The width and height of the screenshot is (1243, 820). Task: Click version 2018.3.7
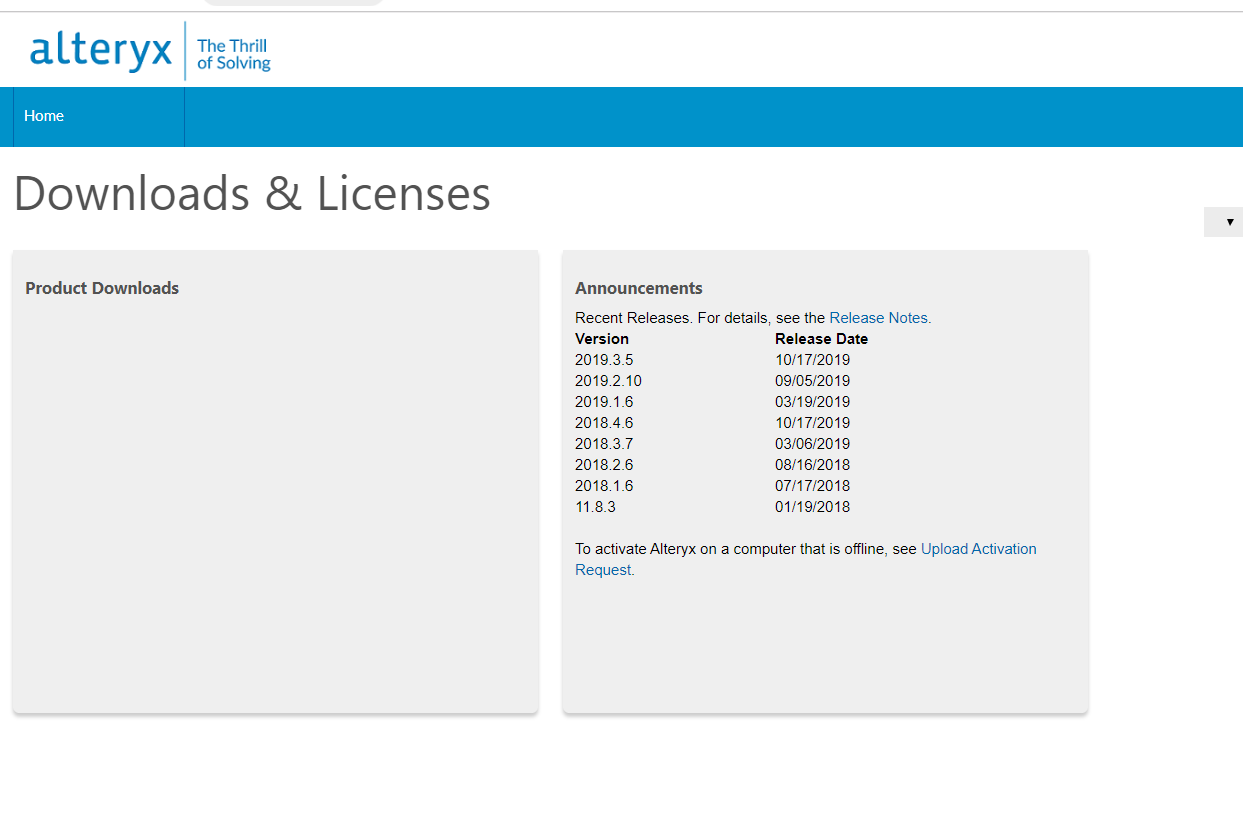tap(604, 443)
